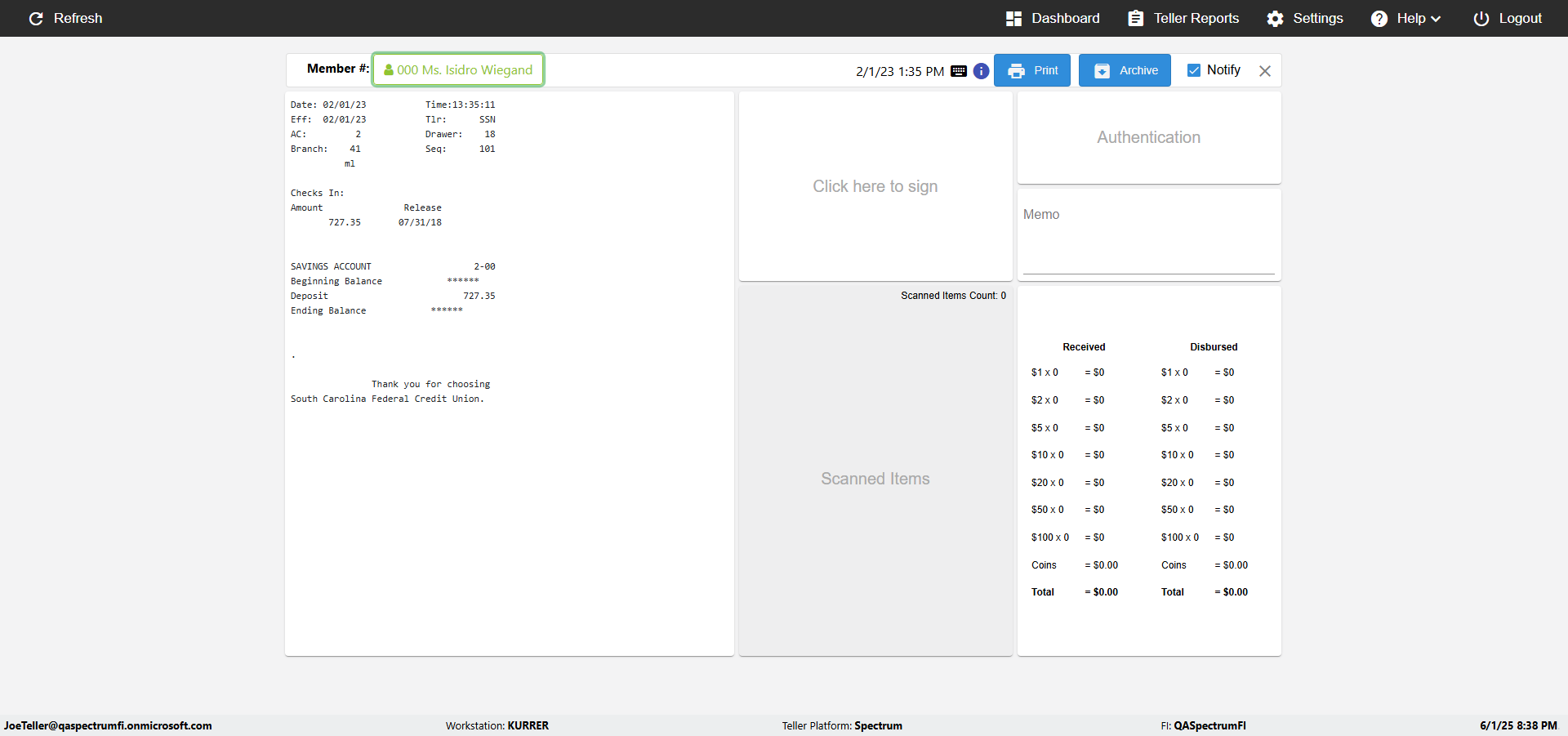Select the Disbursed column header
The height and width of the screenshot is (736, 1568).
click(1214, 347)
